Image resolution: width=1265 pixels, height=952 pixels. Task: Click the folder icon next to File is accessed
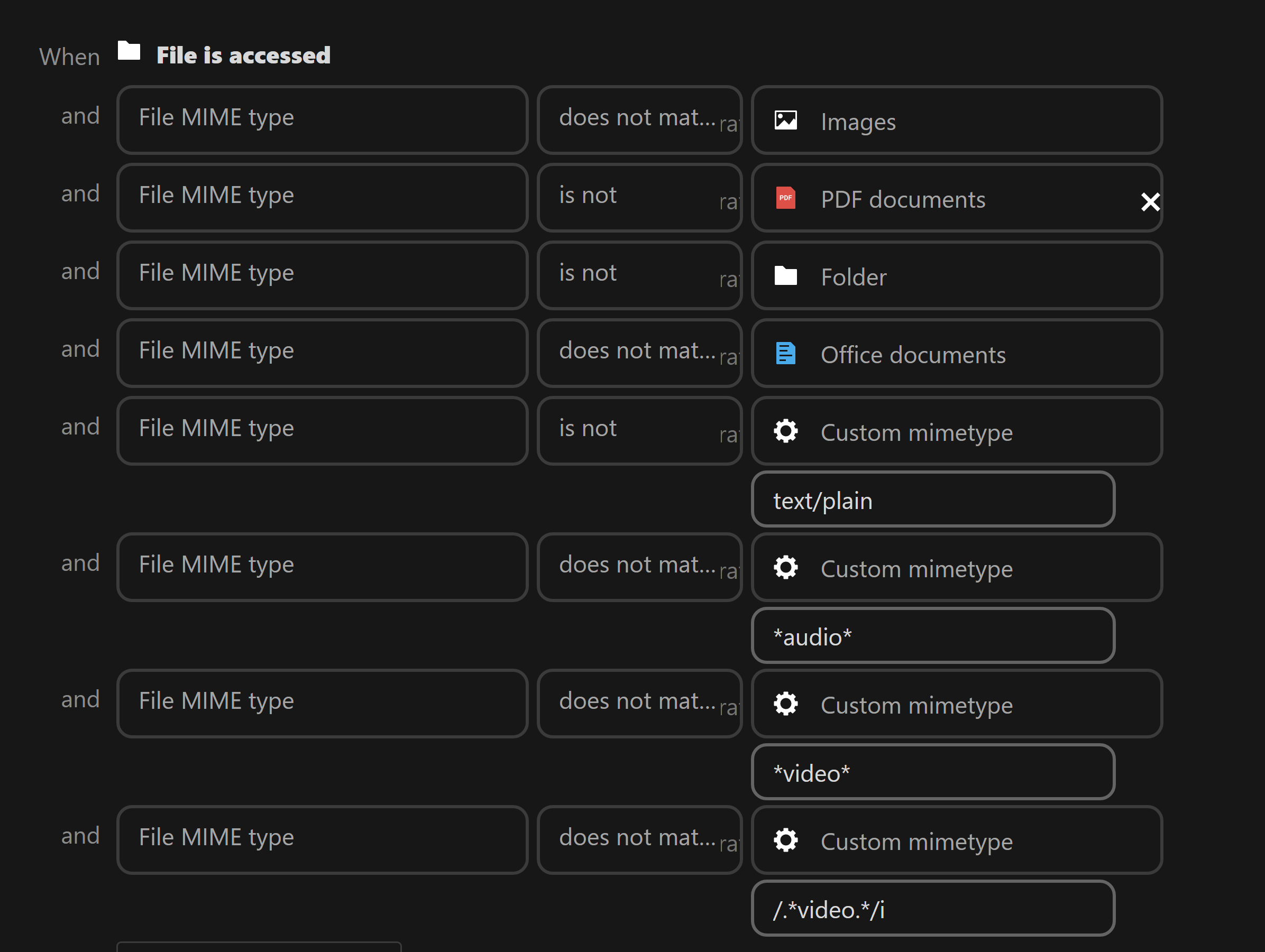[129, 52]
